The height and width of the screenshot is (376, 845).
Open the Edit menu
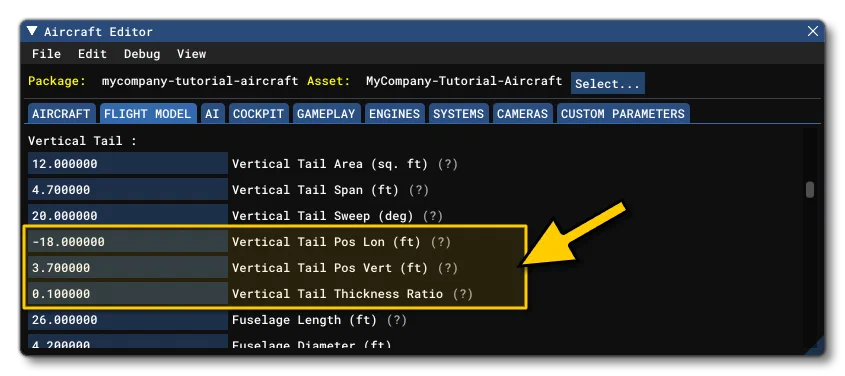click(92, 54)
